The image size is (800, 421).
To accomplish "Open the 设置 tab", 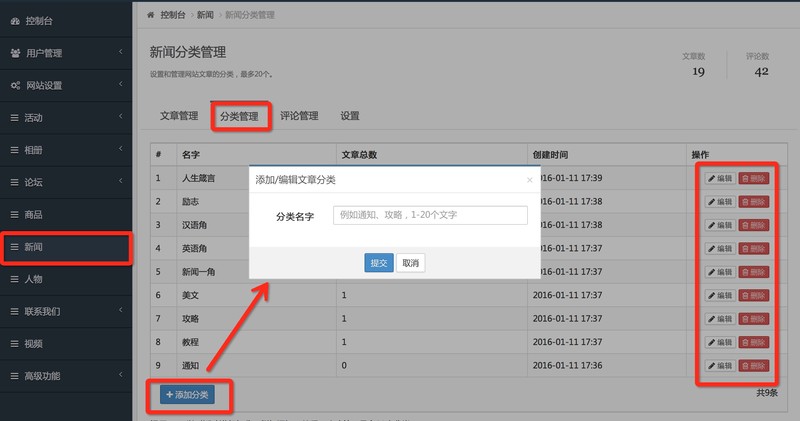I will pyautogui.click(x=350, y=116).
